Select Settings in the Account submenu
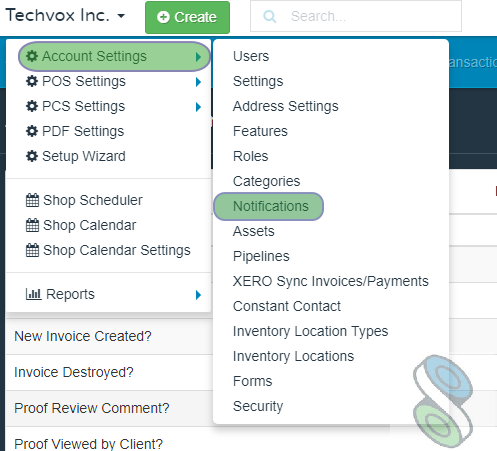The image size is (497, 451). click(x=258, y=81)
